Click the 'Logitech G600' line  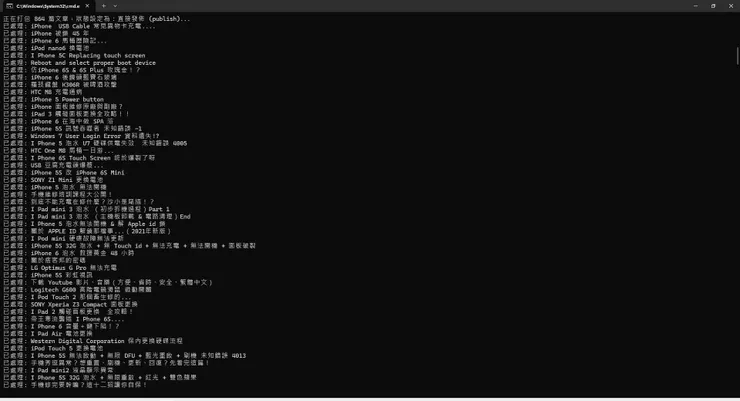coord(77,290)
